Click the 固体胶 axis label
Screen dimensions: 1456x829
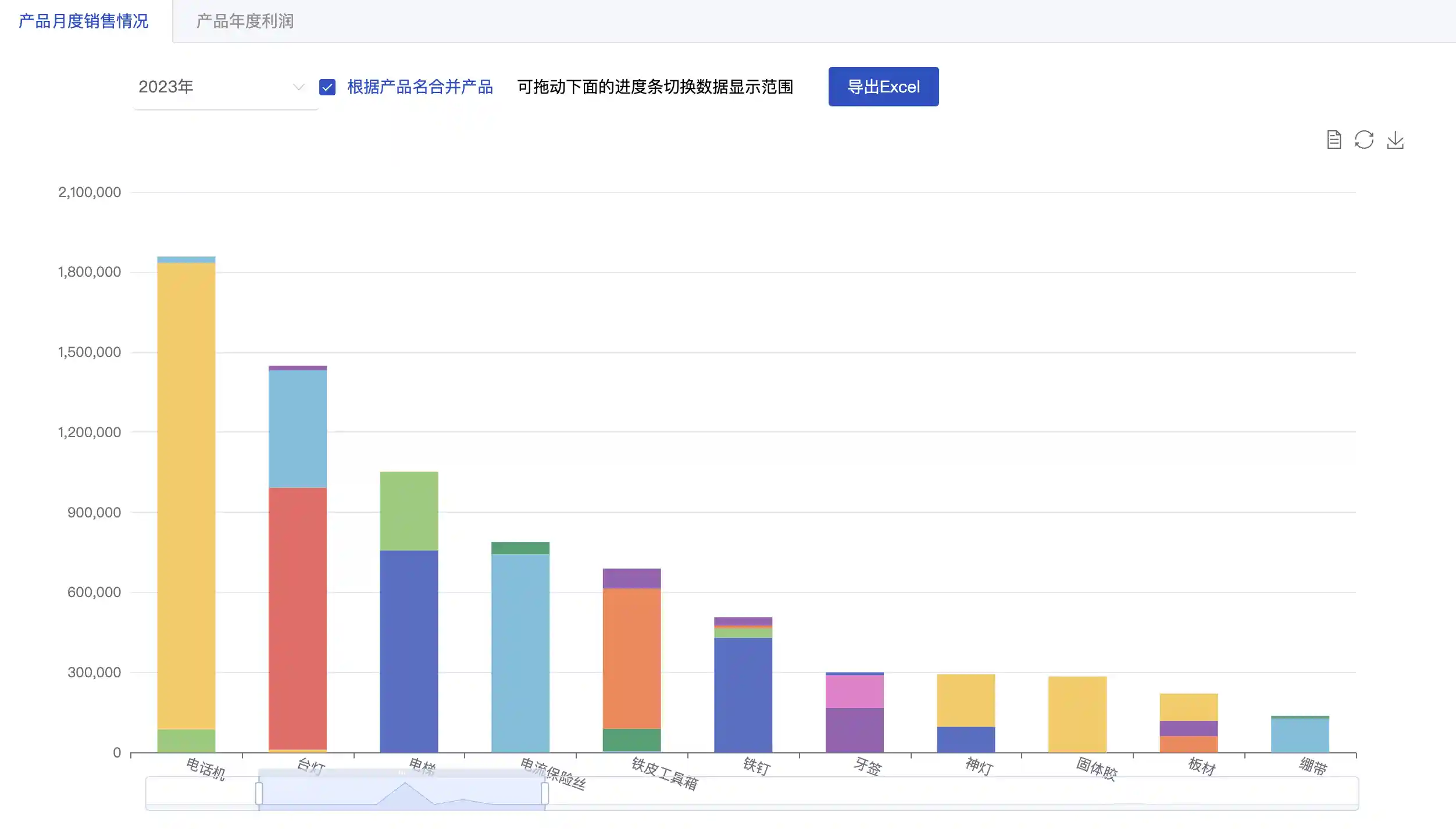[1097, 769]
